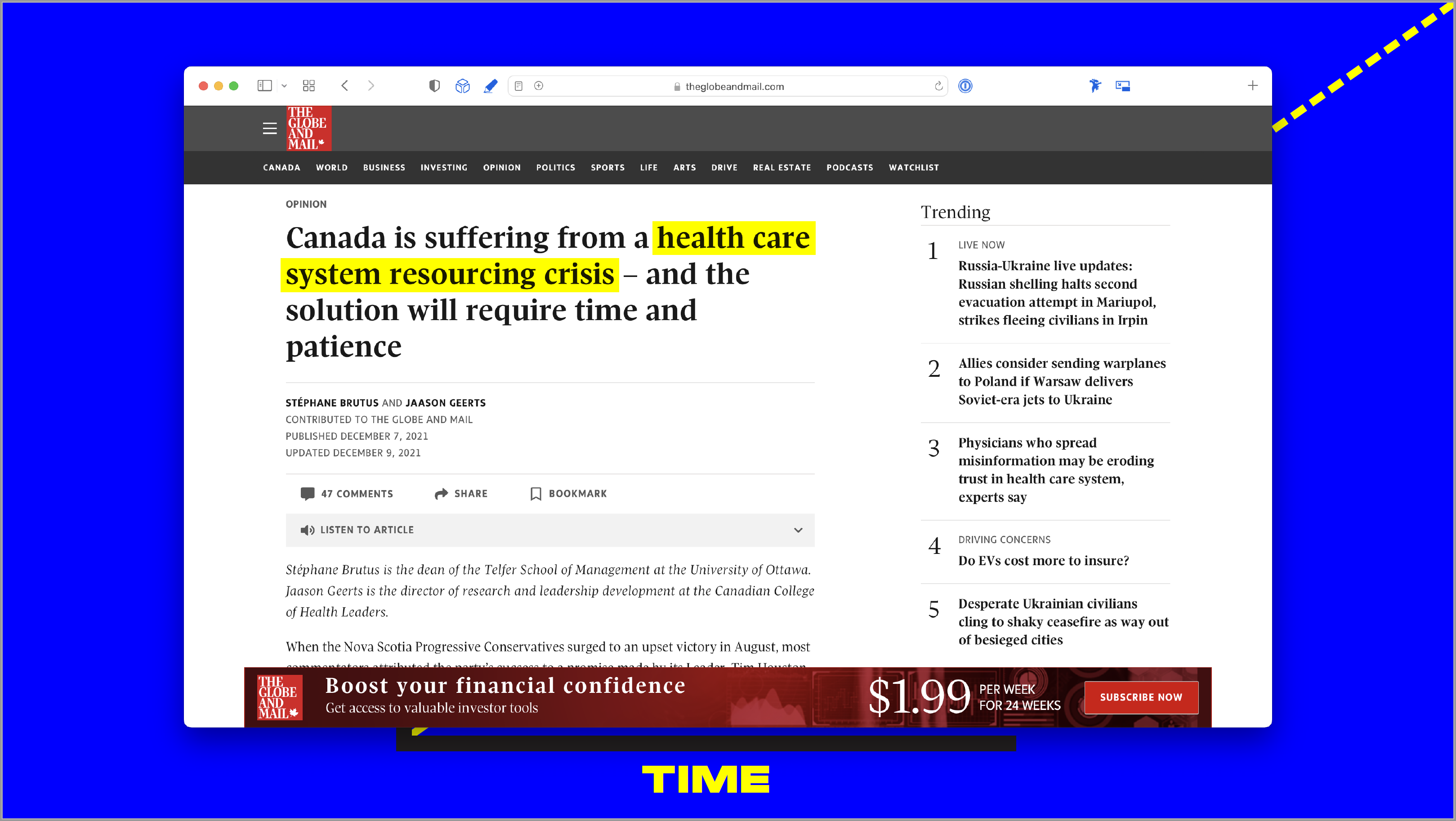This screenshot has height=821, width=1456.
Task: Open the Life section
Action: (x=649, y=168)
